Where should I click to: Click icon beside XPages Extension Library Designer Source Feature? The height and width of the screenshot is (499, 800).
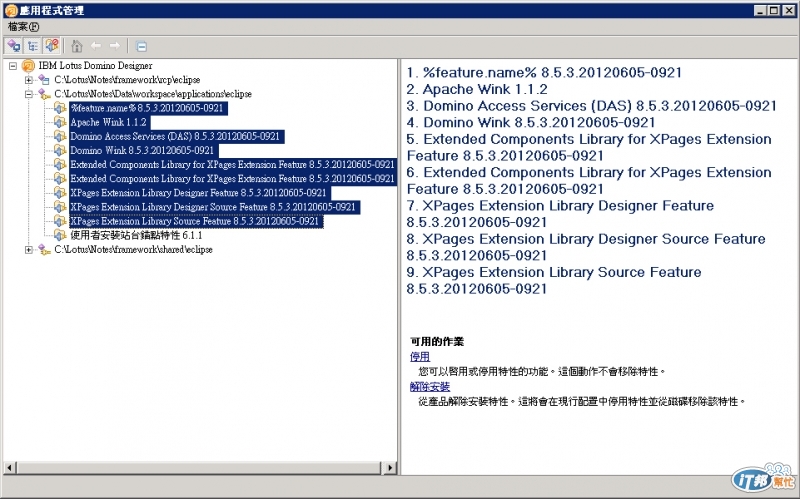click(x=60, y=207)
